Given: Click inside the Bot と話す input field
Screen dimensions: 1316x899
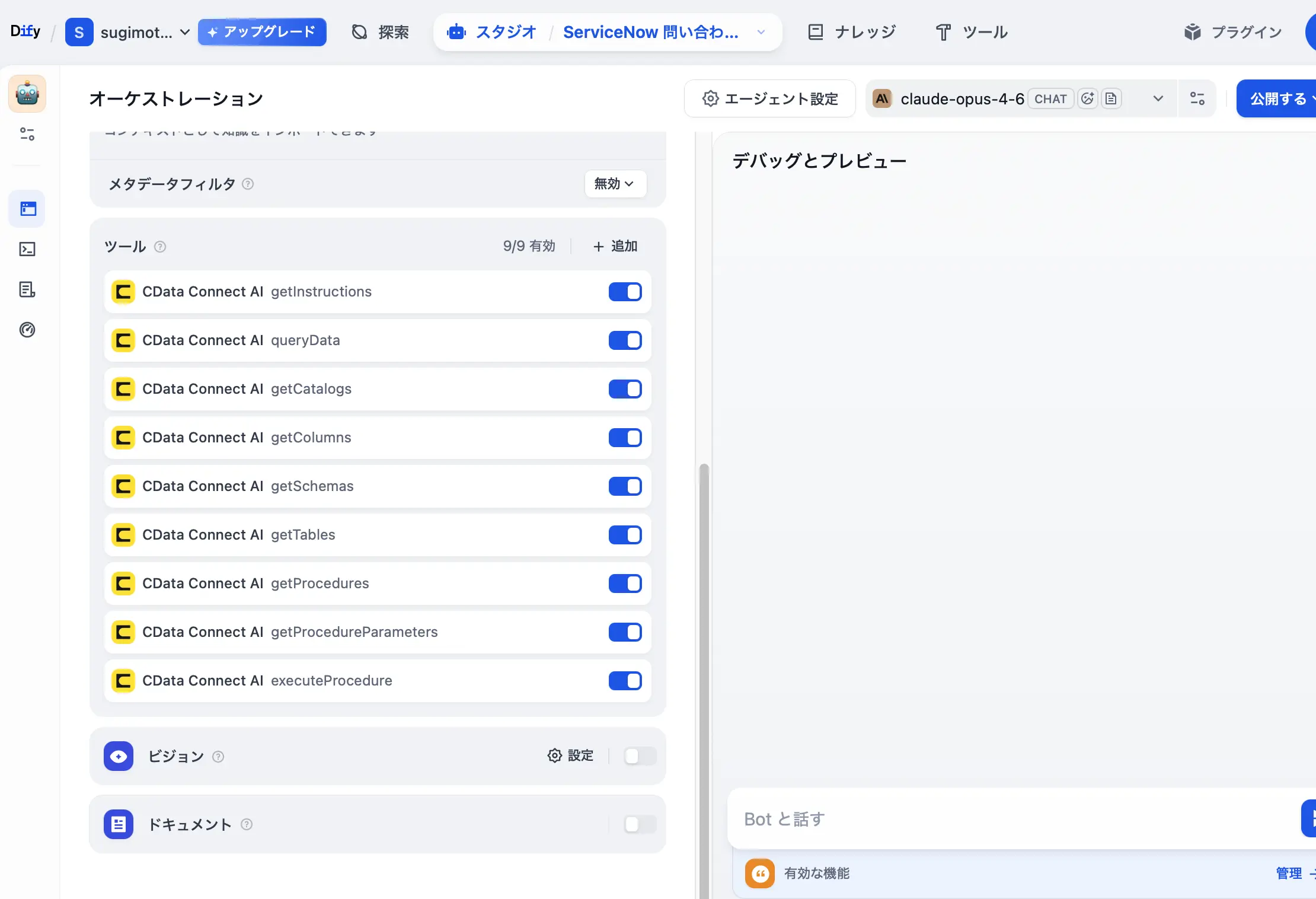Looking at the screenshot, I should [948, 819].
